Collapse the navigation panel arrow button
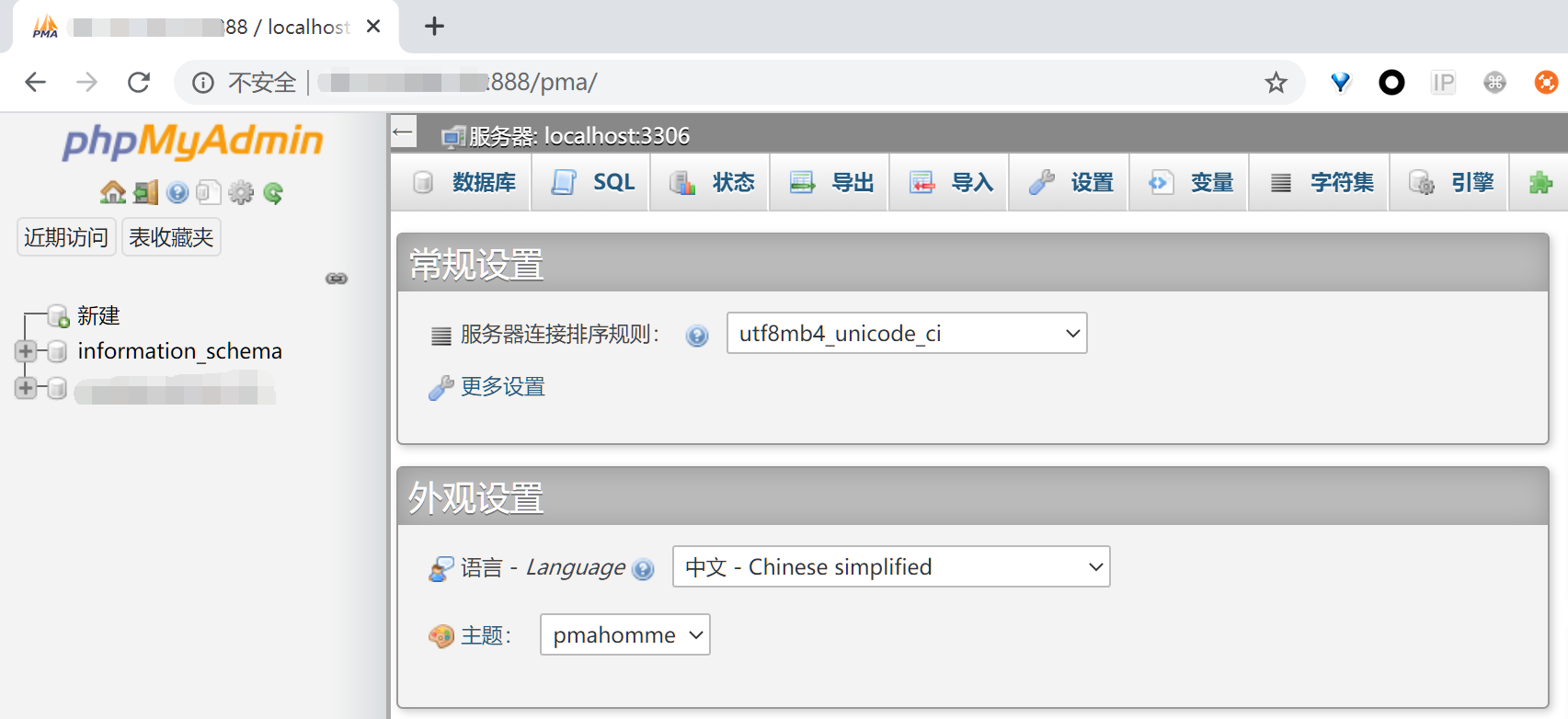Screen dimensions: 1568x719 [x=404, y=132]
